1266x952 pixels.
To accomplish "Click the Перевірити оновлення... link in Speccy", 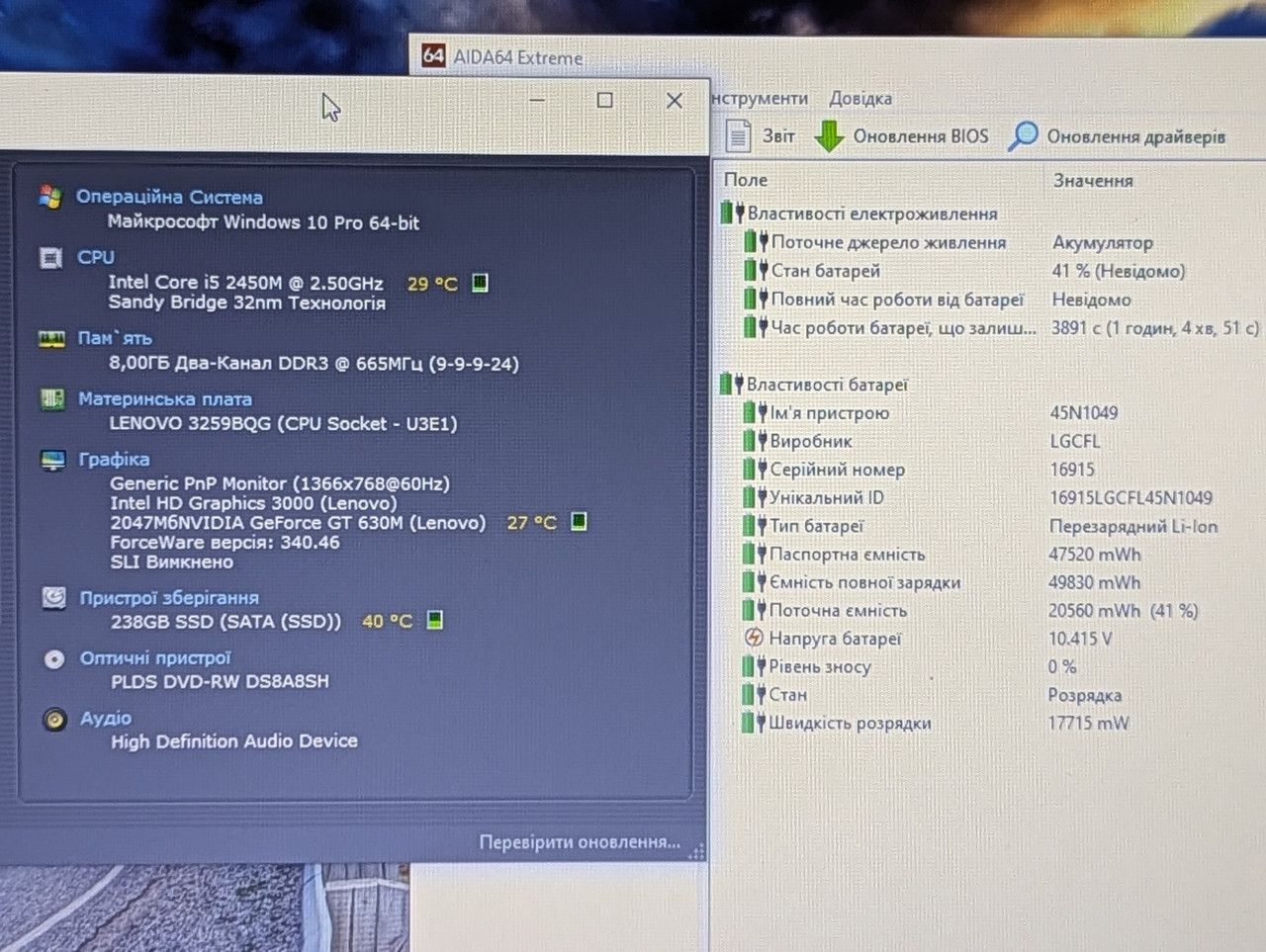I will (x=580, y=842).
